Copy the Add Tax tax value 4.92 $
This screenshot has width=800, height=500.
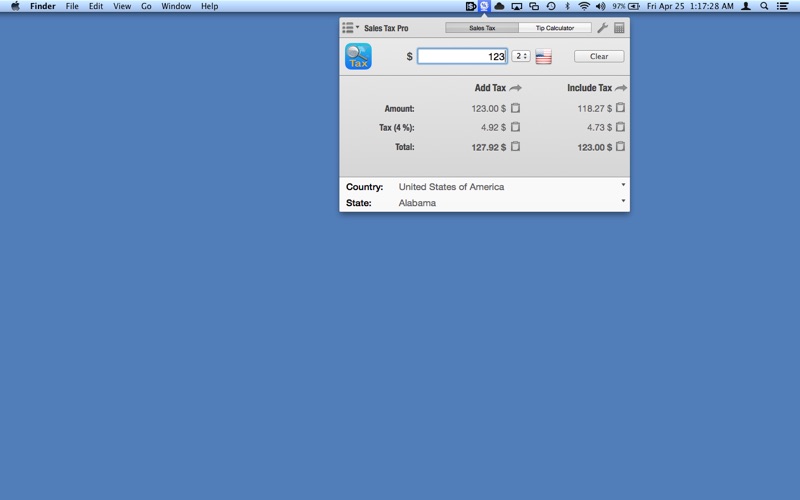point(515,127)
